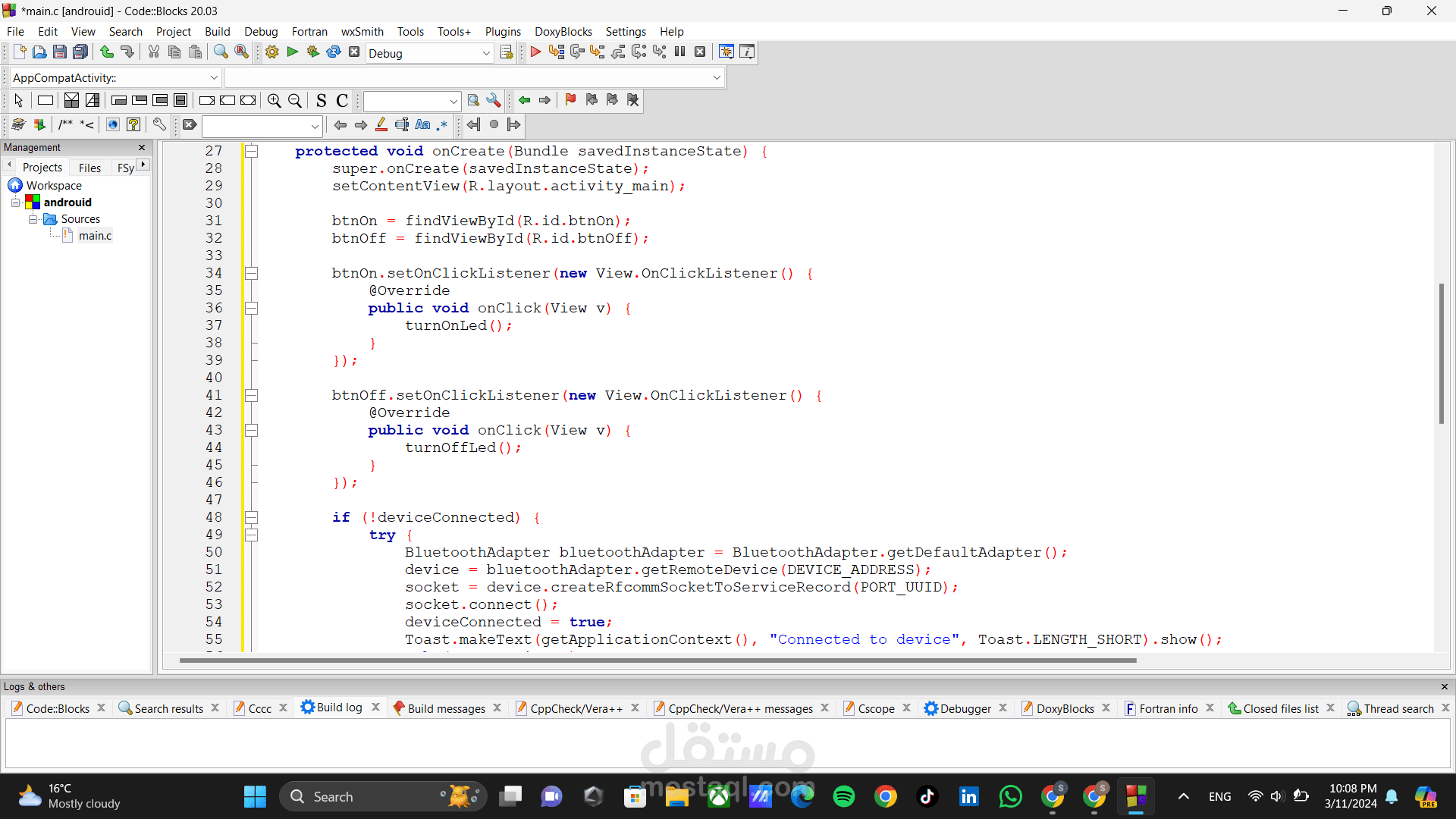The height and width of the screenshot is (819, 1456).
Task: Click the Zoom in magnifier icon
Action: [x=275, y=100]
